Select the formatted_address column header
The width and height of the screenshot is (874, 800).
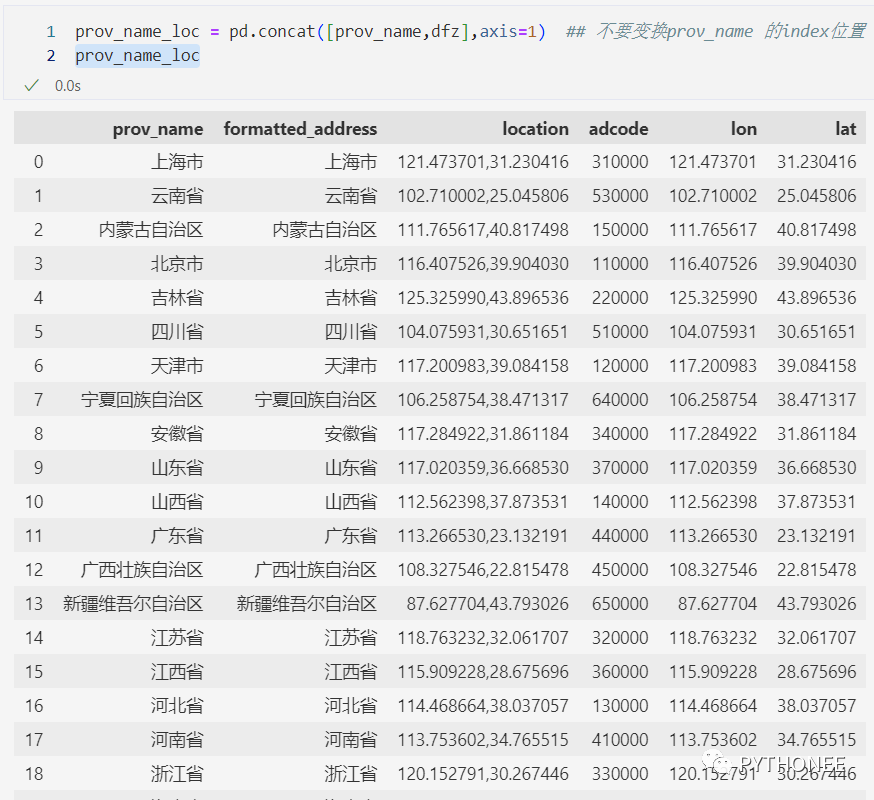tap(301, 128)
